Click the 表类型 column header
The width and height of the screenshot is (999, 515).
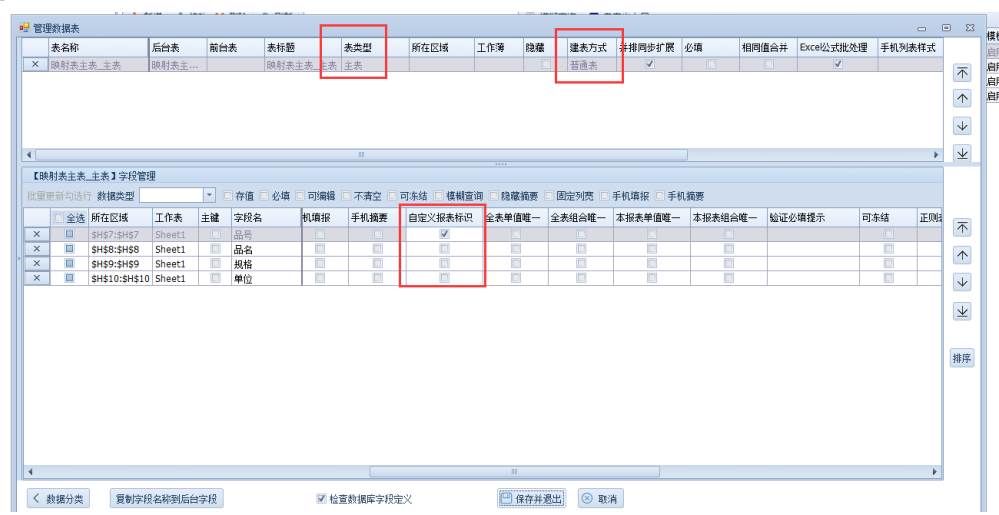pyautogui.click(x=358, y=47)
